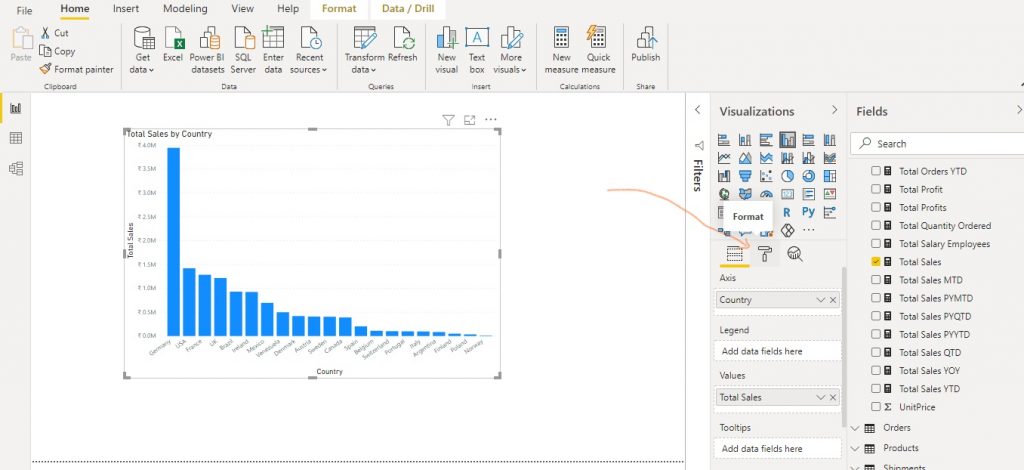Switch to Data view in left sidebar
Image resolution: width=1024 pixels, height=470 pixels.
click(x=16, y=138)
